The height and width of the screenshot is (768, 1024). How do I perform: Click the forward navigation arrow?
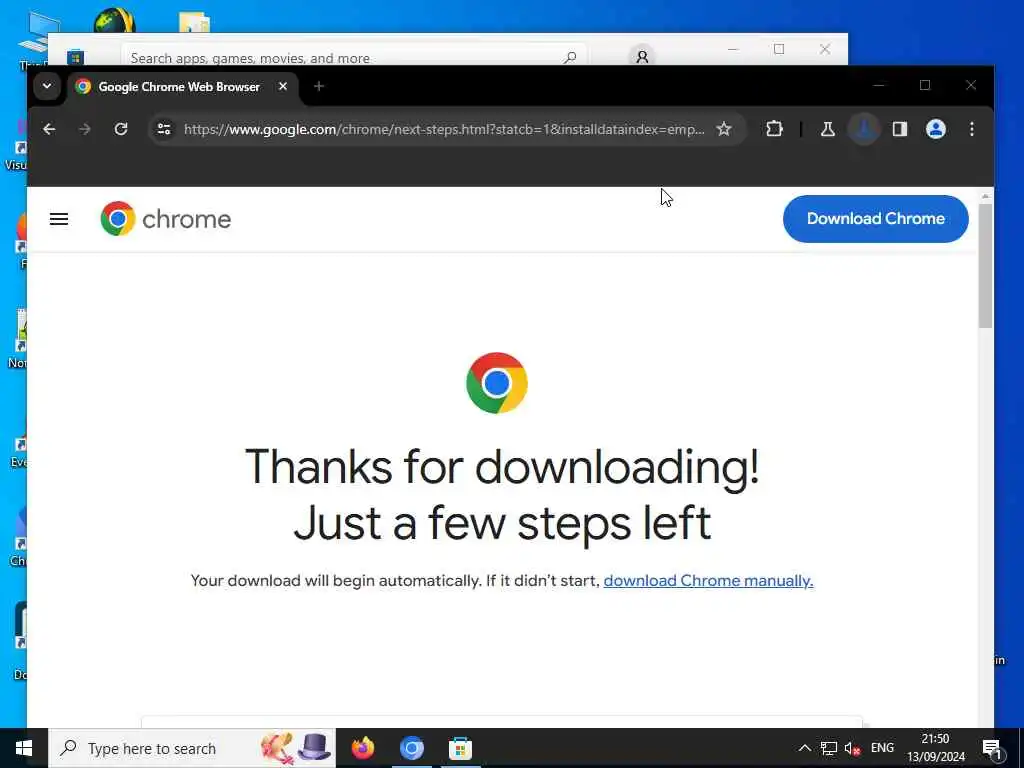(x=85, y=129)
